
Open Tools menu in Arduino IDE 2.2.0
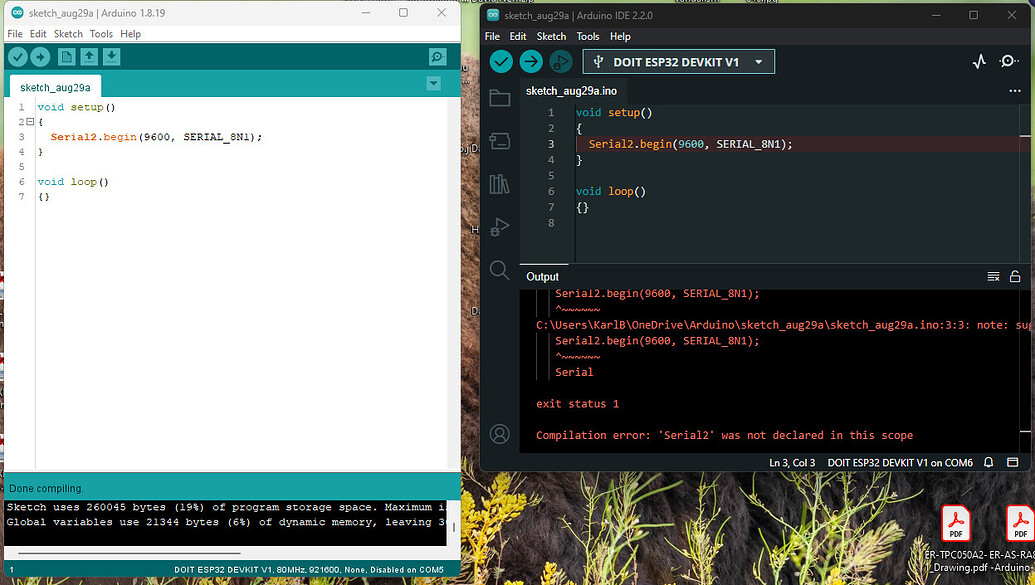(587, 36)
